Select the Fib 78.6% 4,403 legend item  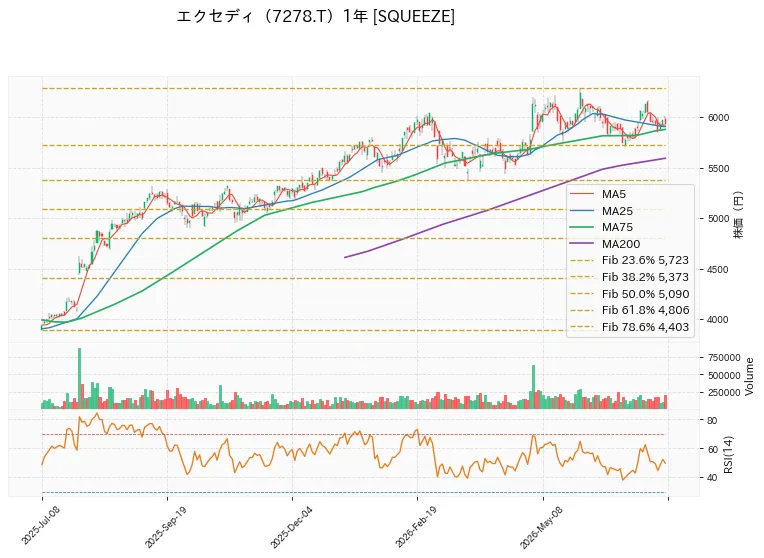(630, 327)
